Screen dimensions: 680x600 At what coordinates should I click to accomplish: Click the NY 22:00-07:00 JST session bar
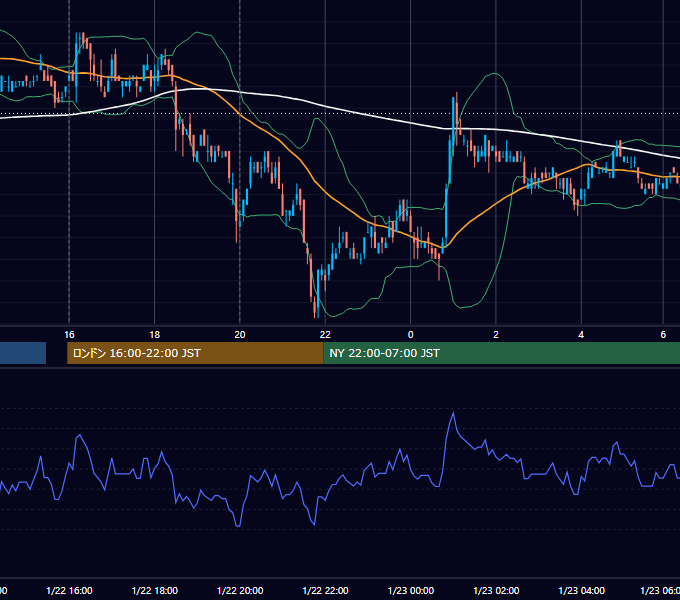click(501, 353)
